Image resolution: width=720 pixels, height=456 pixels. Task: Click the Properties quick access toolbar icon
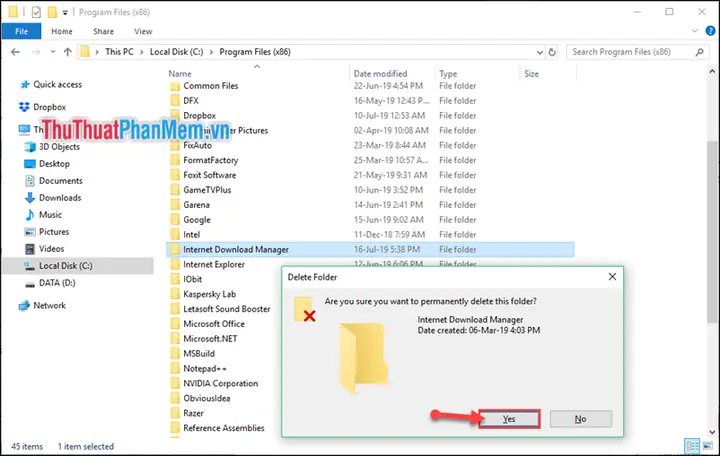[x=36, y=12]
